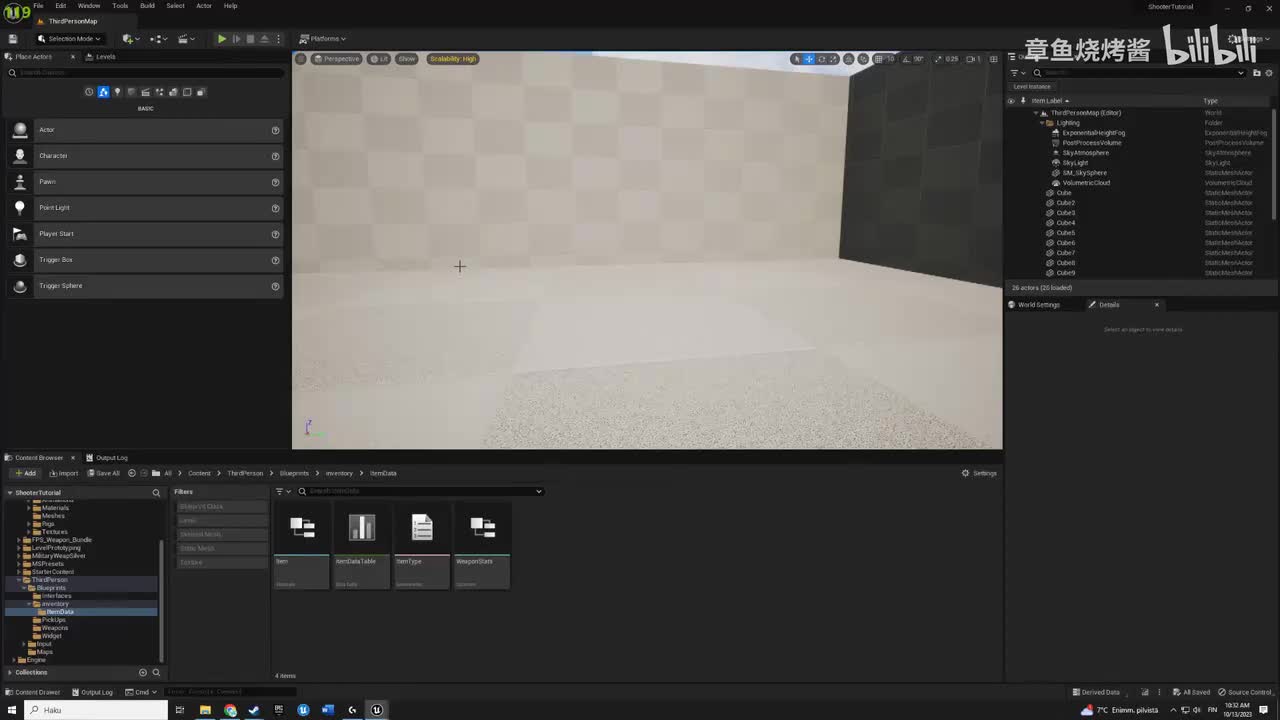1280x720 pixels.
Task: Select the Geometry category in Place Actors
Action: coord(173,92)
